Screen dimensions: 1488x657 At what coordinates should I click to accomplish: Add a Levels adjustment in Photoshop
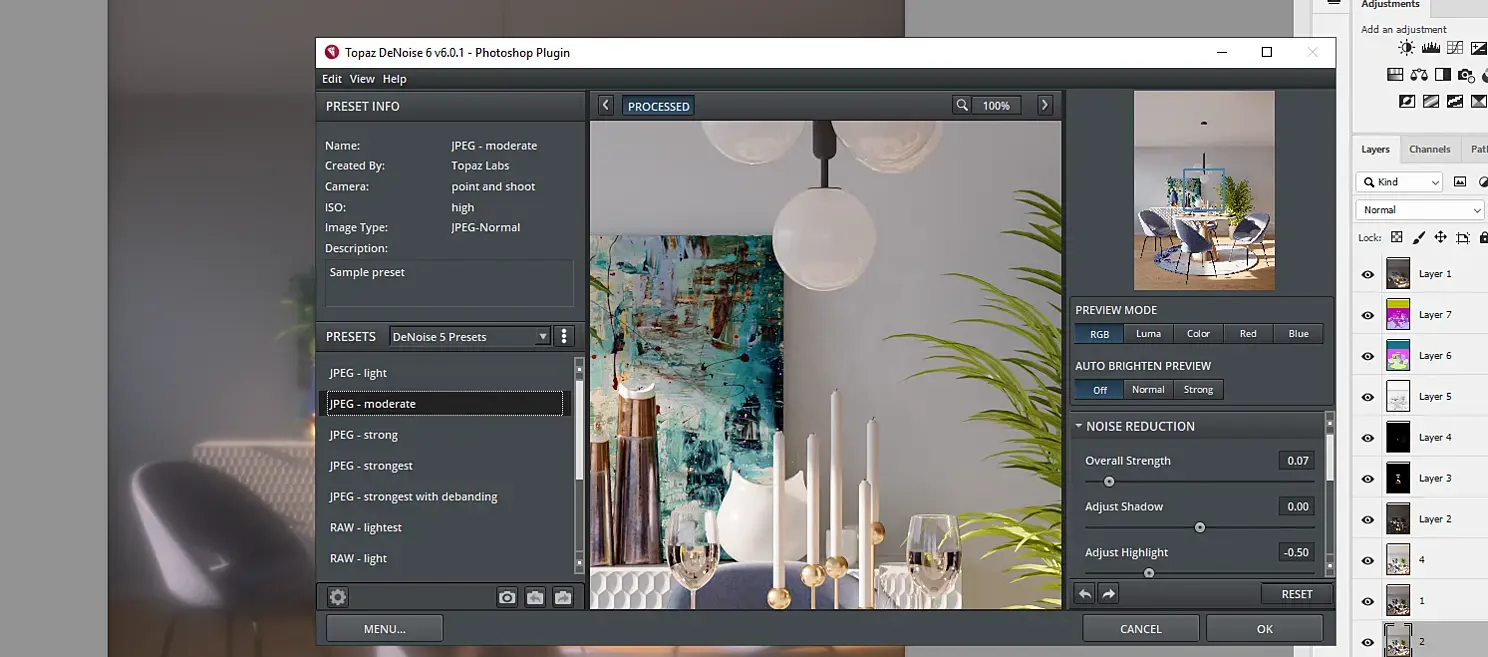click(1431, 48)
